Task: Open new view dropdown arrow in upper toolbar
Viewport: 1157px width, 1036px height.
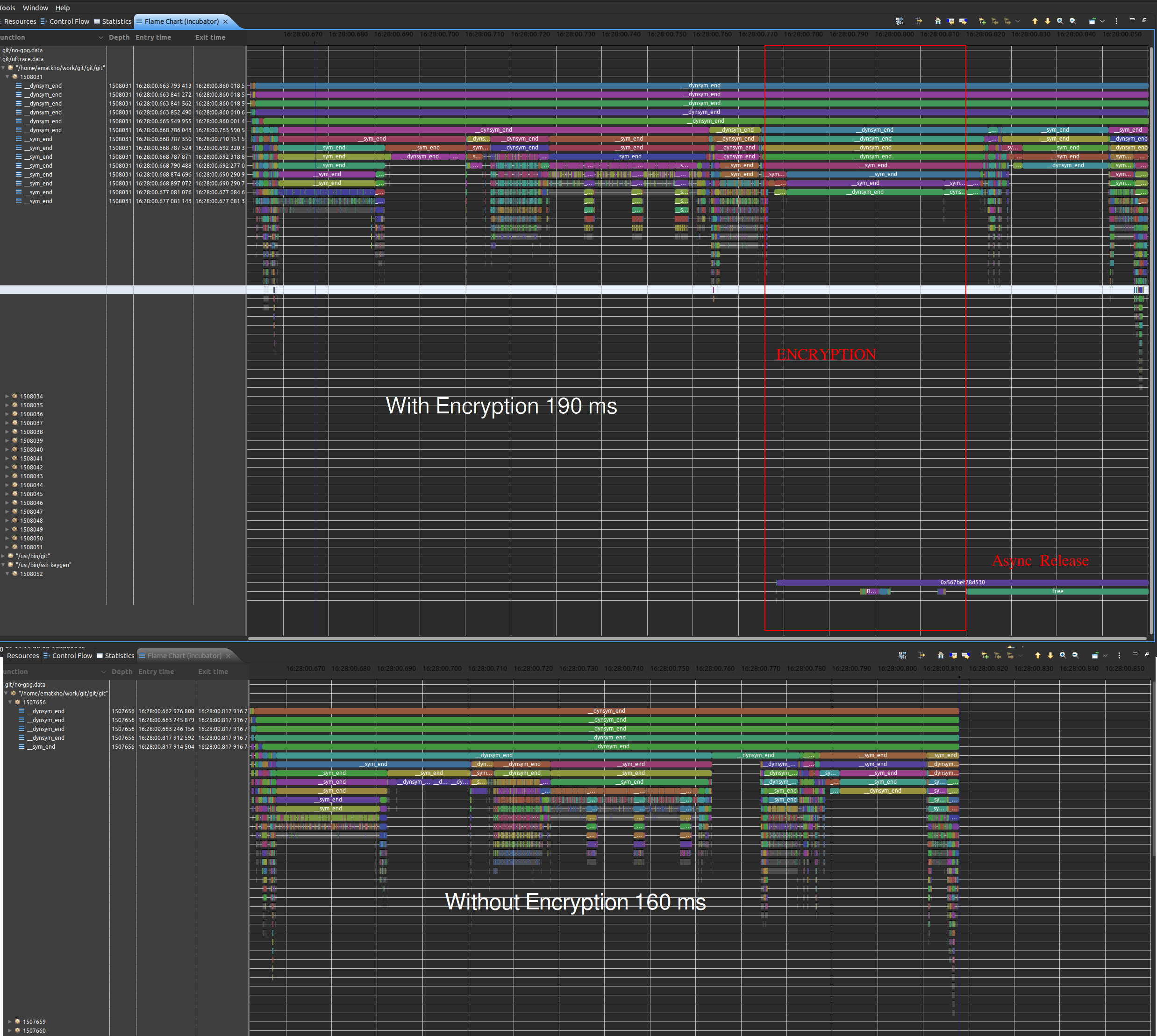Action: pyautogui.click(x=1103, y=21)
